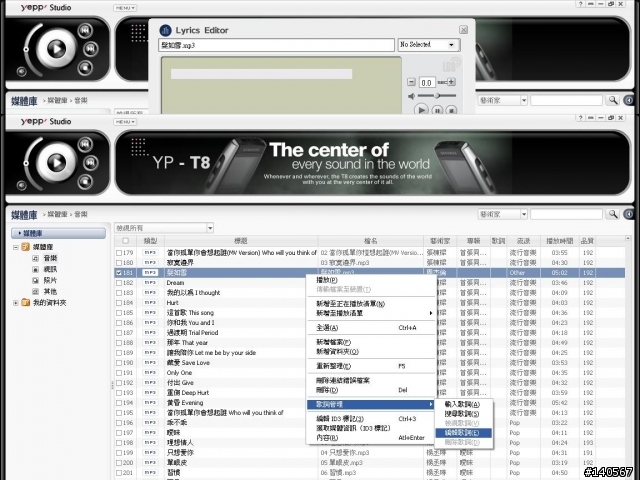Select 視訊 video node in library tree
This screenshot has width=640, height=480.
[50, 269]
